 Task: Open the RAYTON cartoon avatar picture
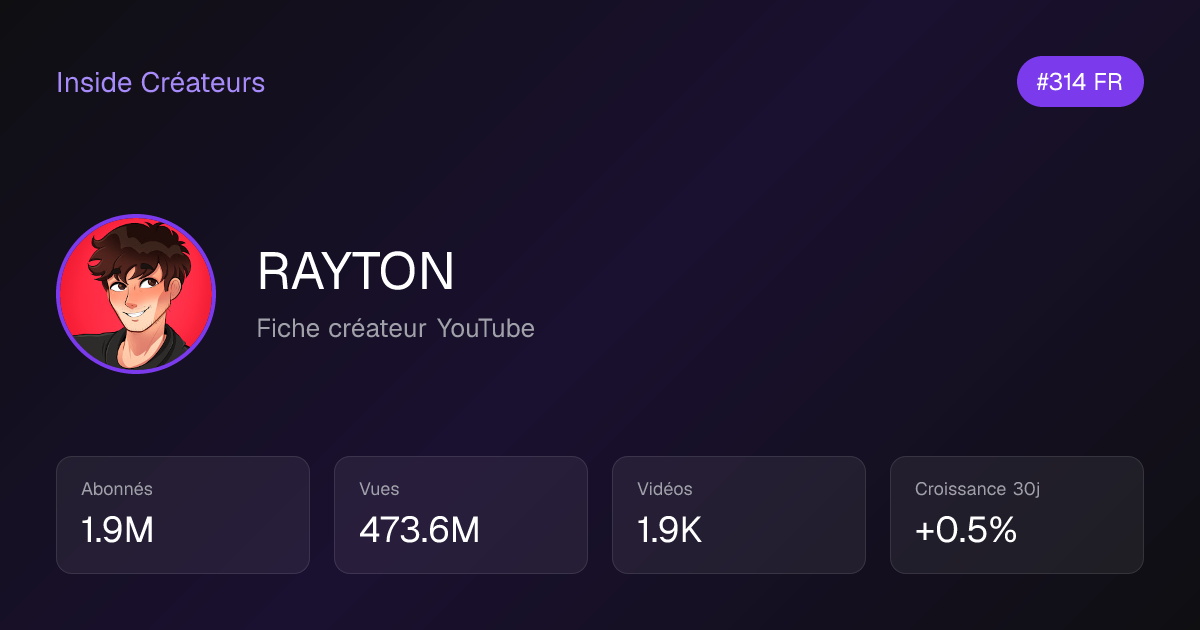(x=136, y=294)
